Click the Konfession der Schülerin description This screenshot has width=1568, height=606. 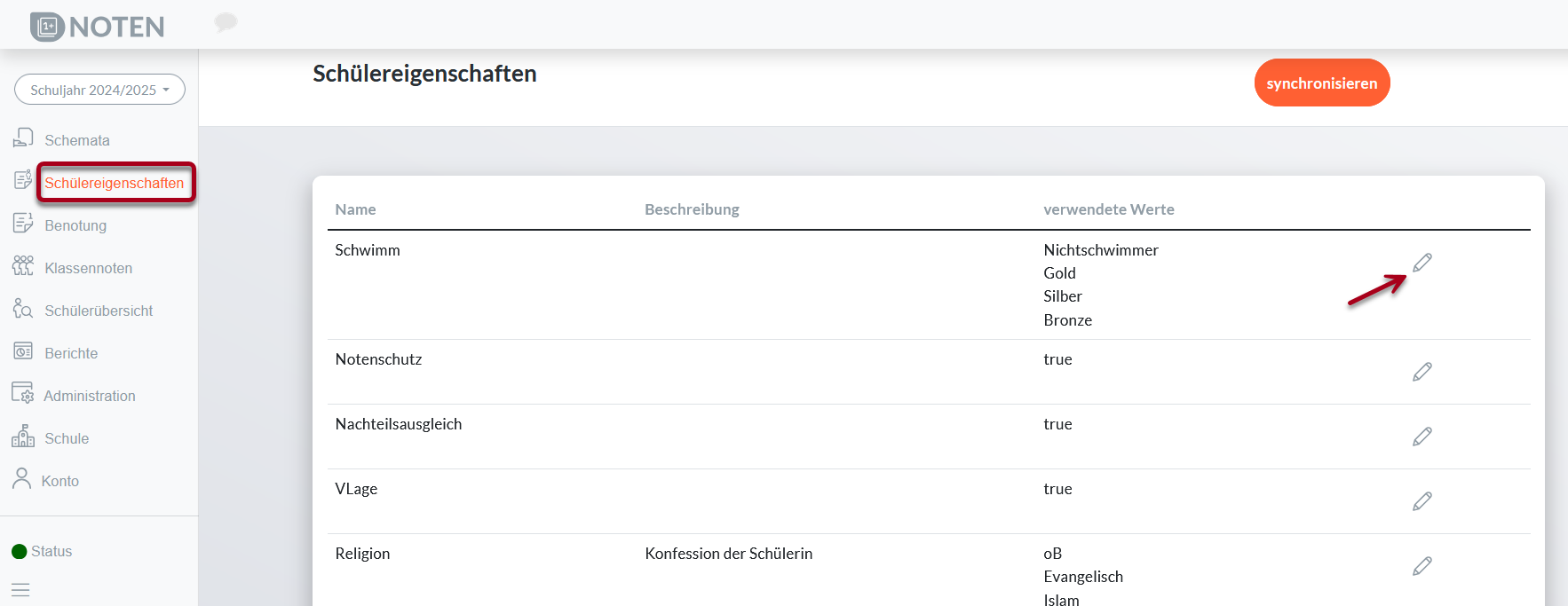[x=729, y=554]
